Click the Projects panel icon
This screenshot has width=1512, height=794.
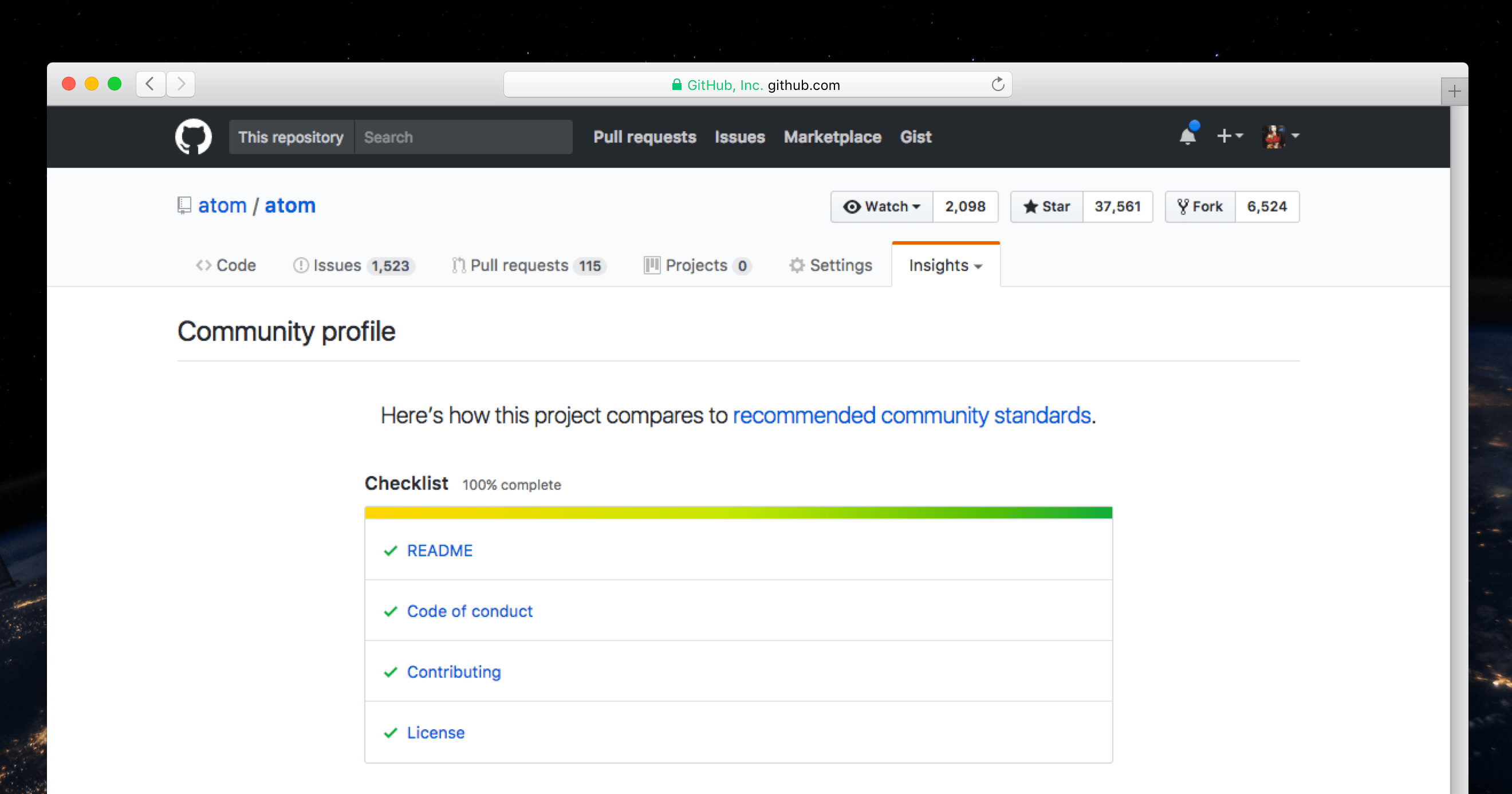pos(652,265)
